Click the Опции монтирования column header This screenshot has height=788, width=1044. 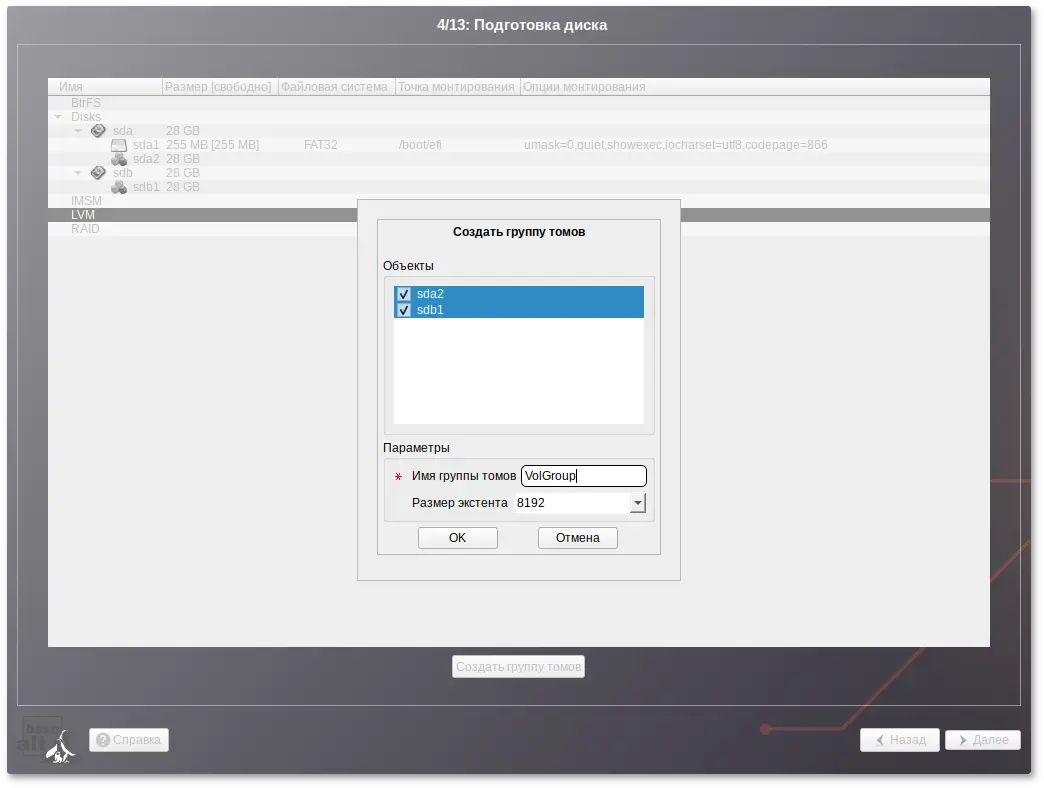pyautogui.click(x=755, y=87)
